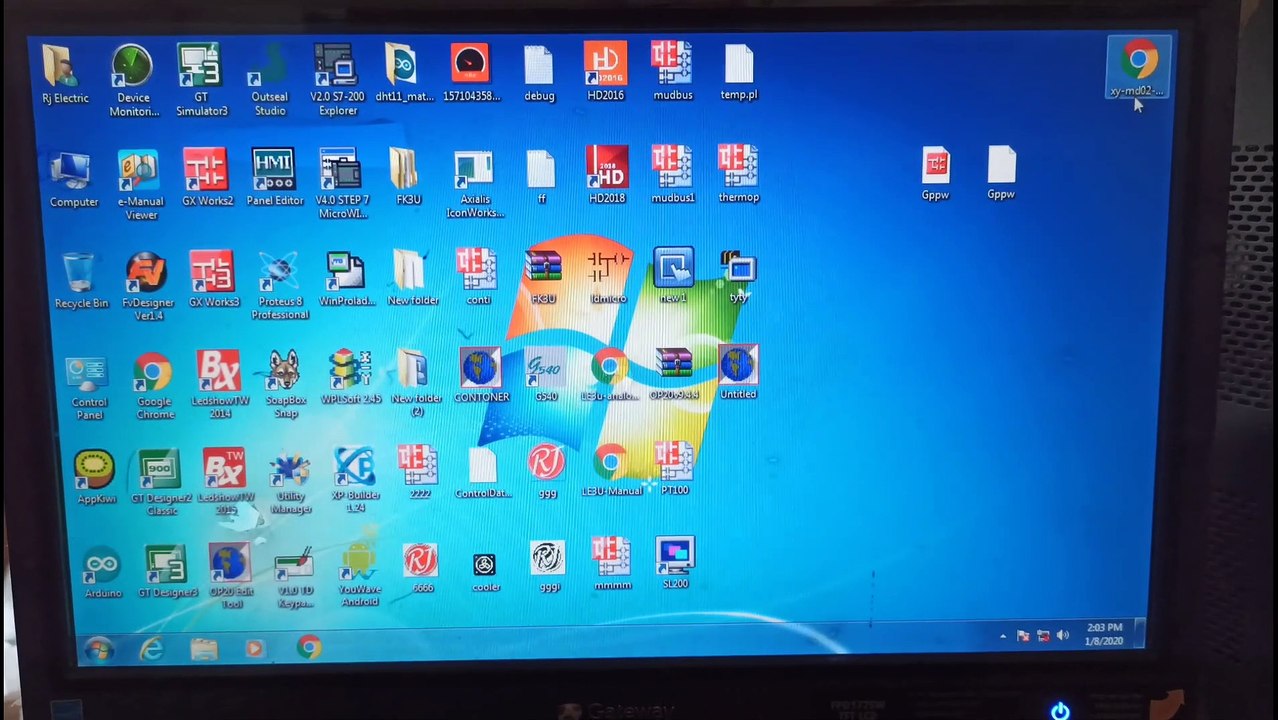Open the Windows Start menu

(98, 649)
